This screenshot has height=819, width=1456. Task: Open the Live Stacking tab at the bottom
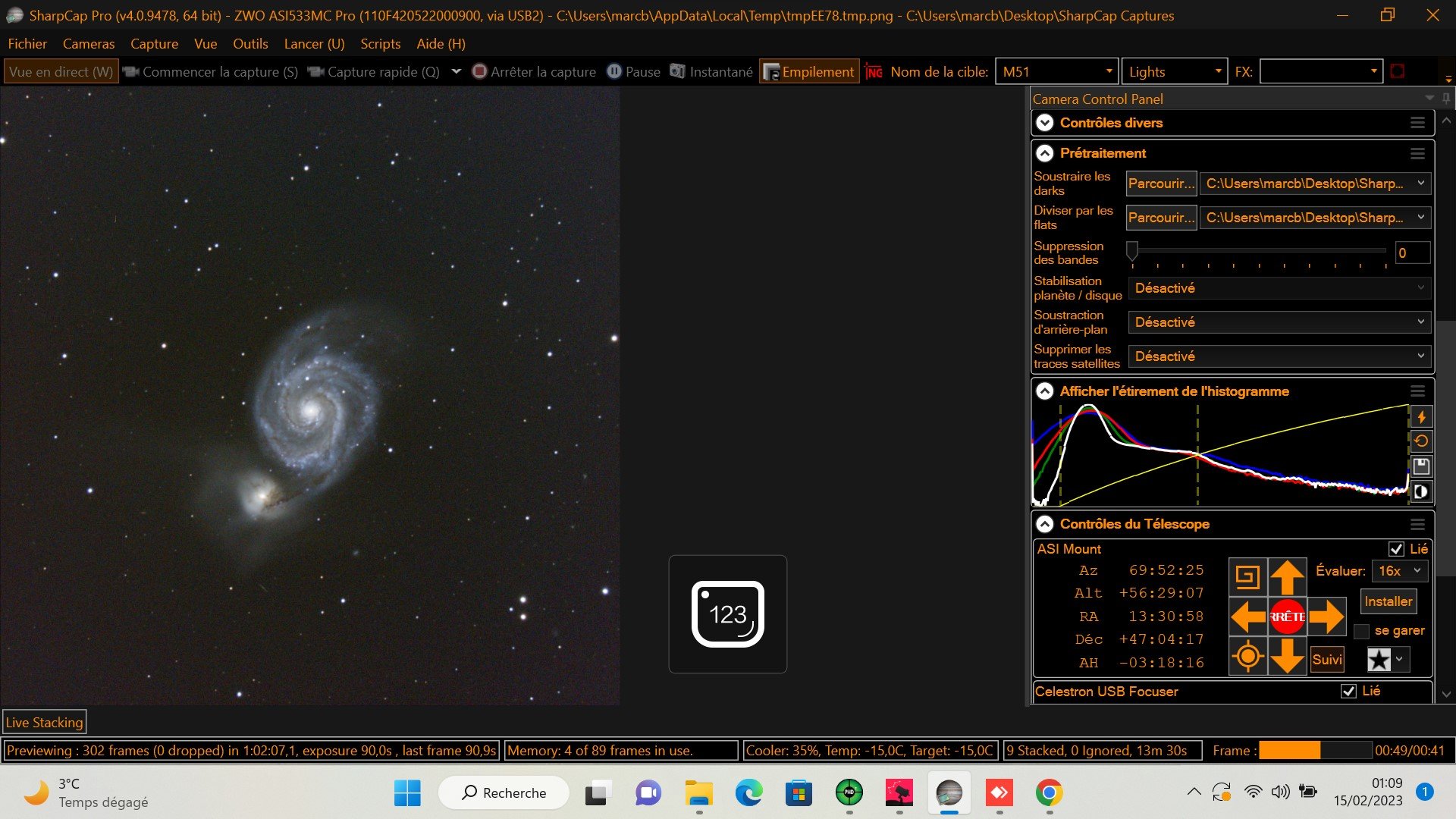[x=45, y=723]
